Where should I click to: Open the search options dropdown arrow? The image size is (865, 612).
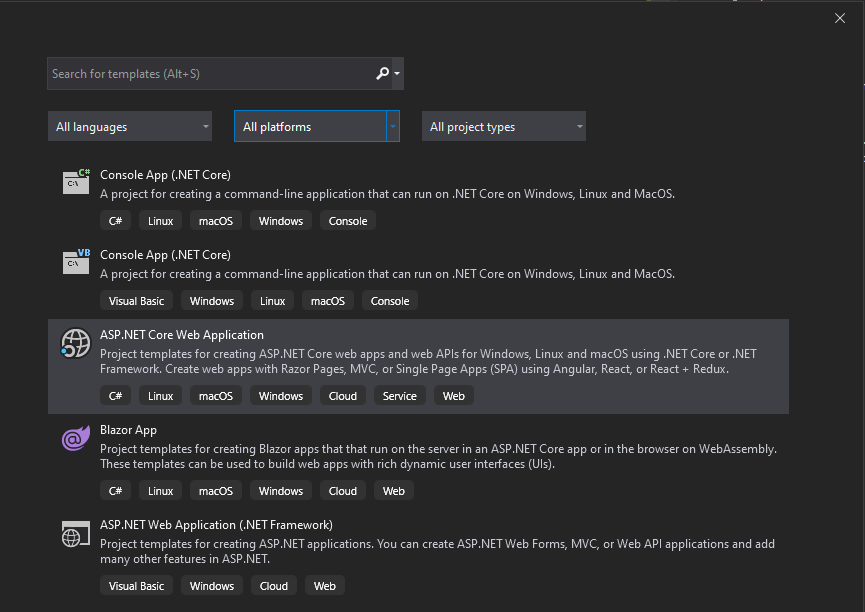[397, 73]
